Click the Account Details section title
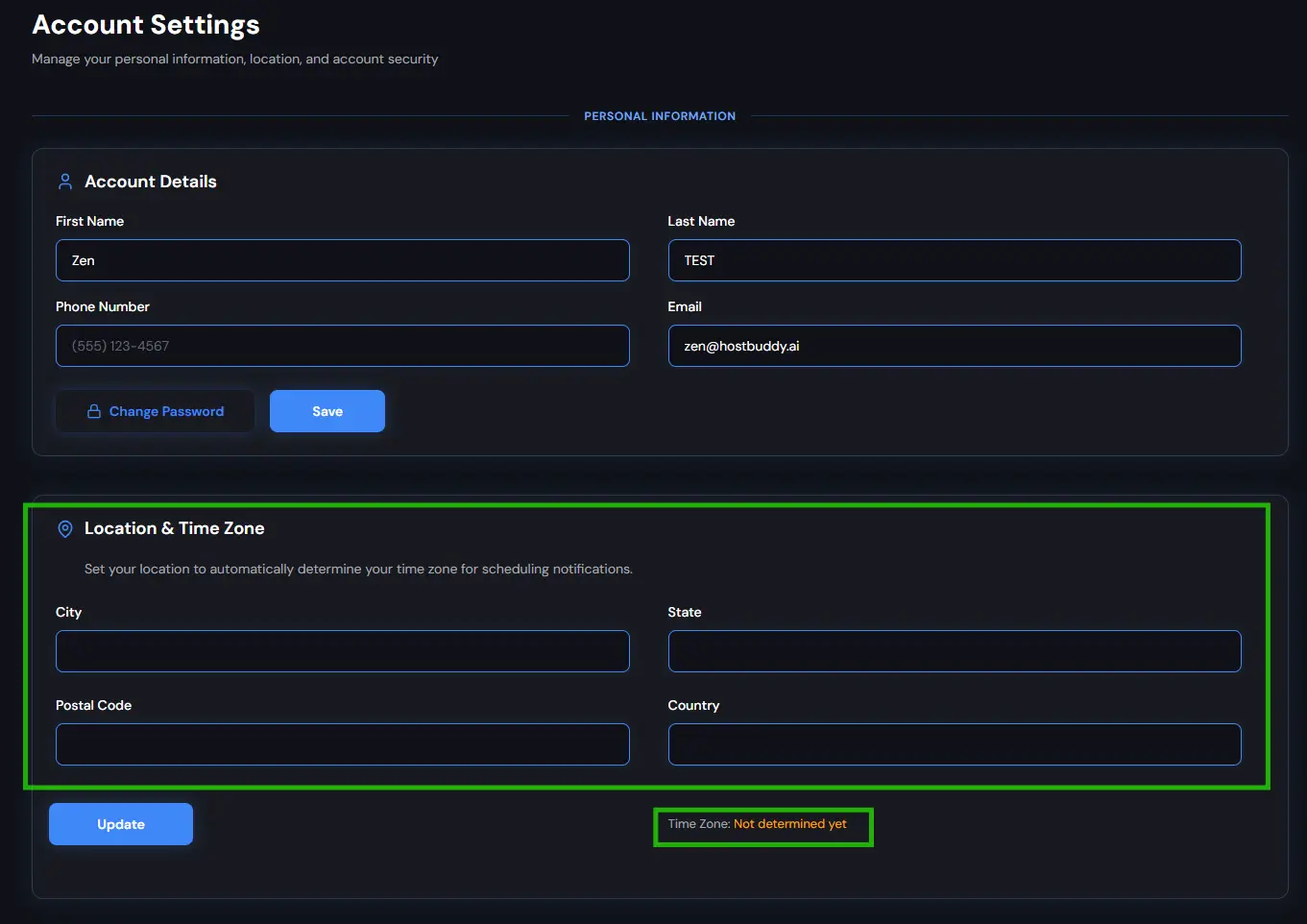The width and height of the screenshot is (1307, 924). click(x=151, y=181)
